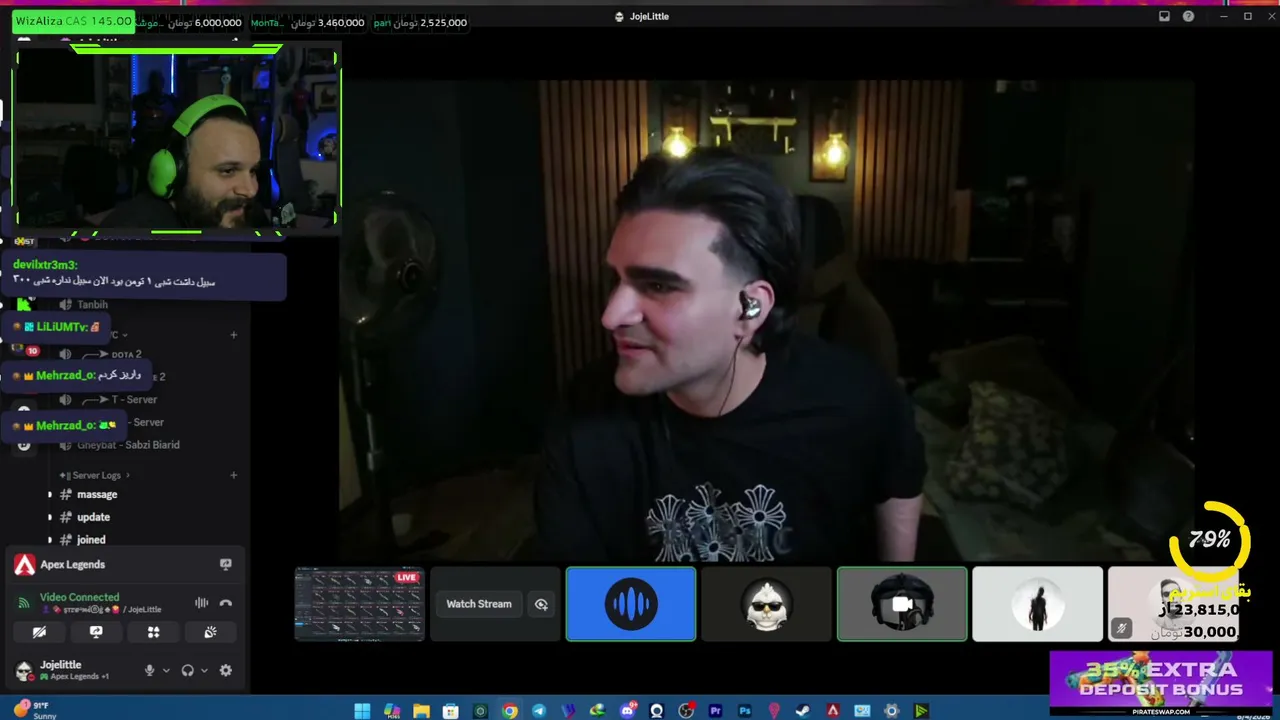Select the LIVE stream preview thumbnail

tap(360, 603)
